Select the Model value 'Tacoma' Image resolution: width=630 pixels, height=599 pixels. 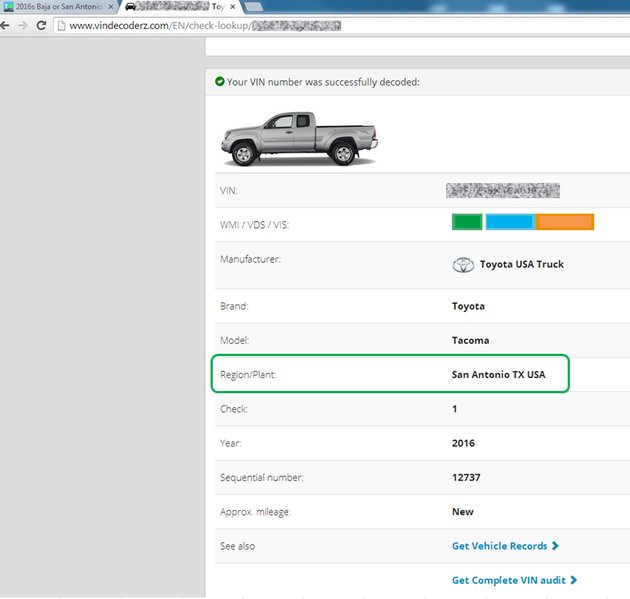(x=470, y=341)
